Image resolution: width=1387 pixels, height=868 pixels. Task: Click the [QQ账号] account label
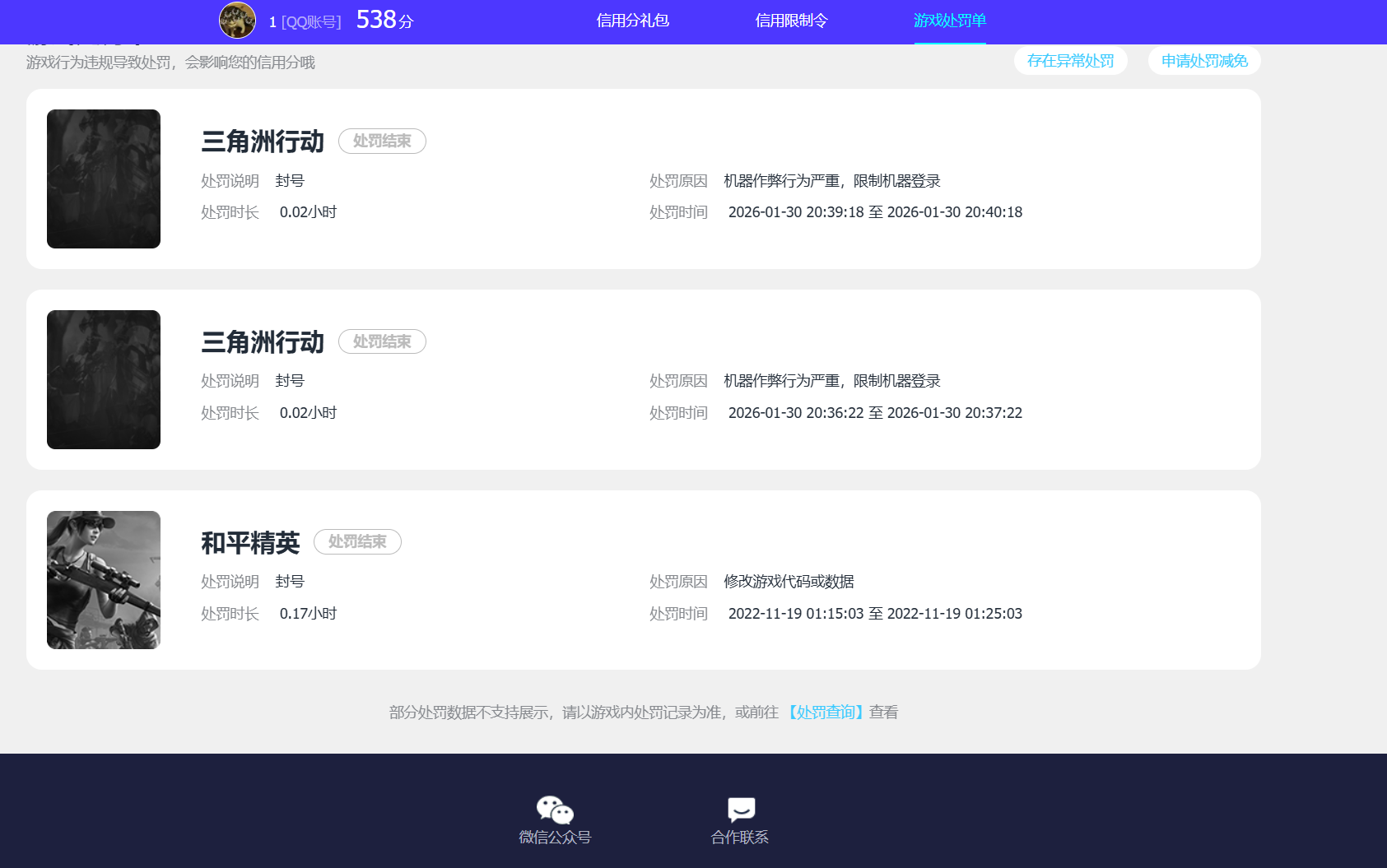coord(311,22)
